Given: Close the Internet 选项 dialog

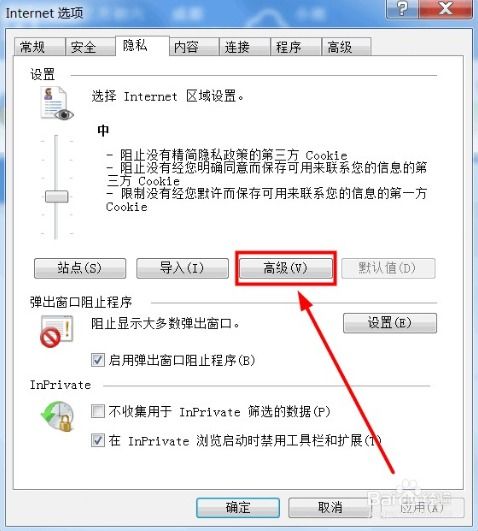Looking at the screenshot, I should [445, 8].
